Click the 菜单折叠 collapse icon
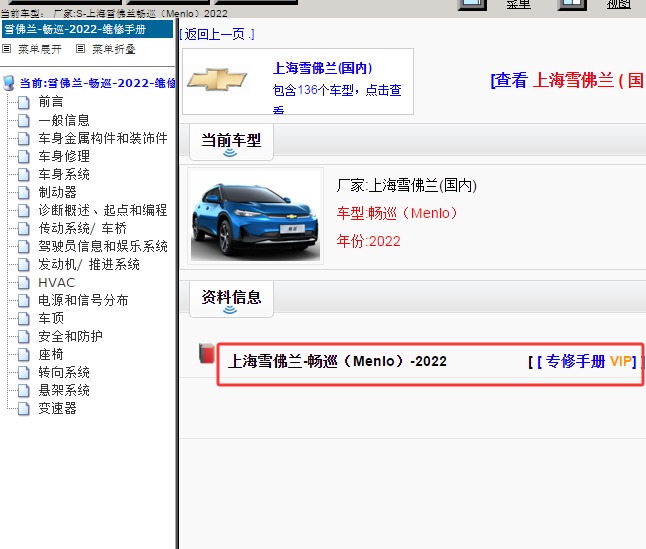This screenshot has width=646, height=549. click(80, 49)
